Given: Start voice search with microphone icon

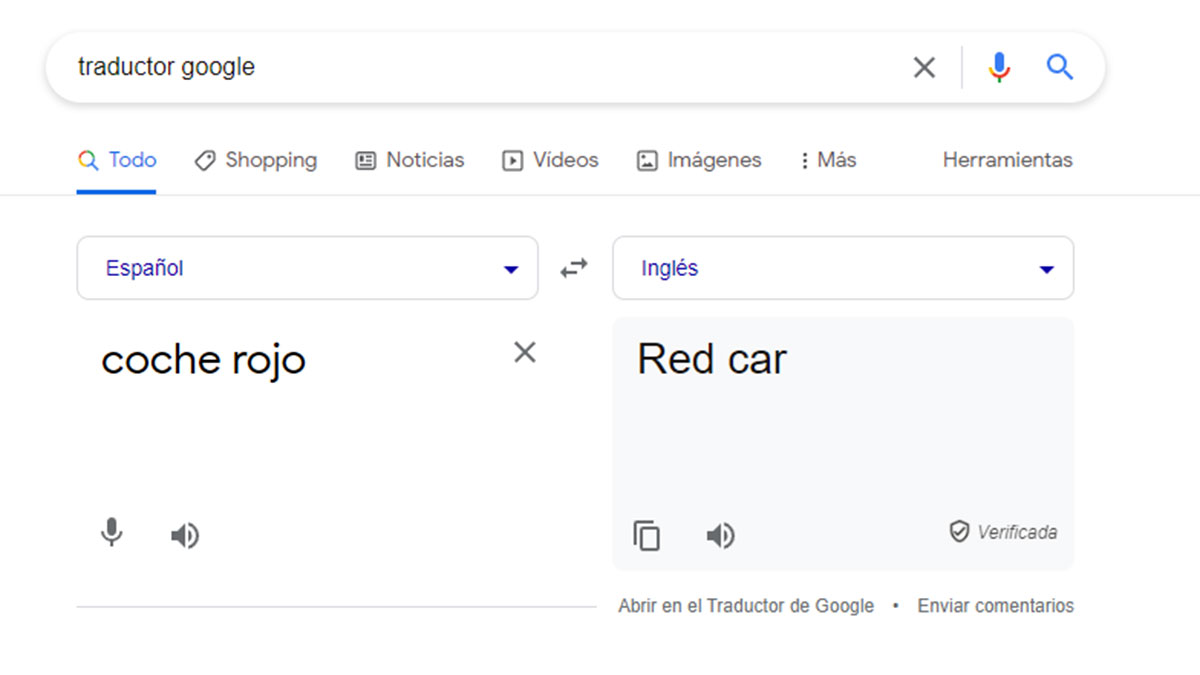Looking at the screenshot, I should tap(998, 68).
